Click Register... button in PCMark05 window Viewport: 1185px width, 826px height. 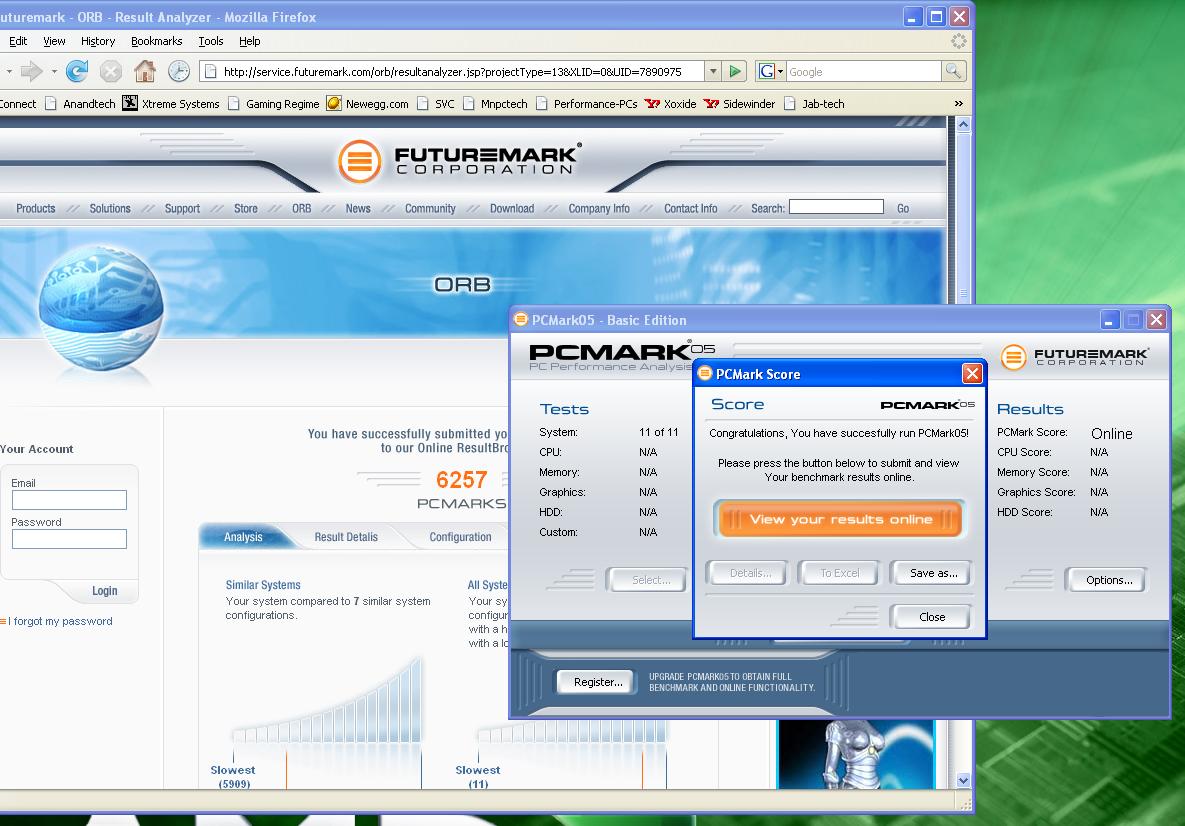pos(598,682)
